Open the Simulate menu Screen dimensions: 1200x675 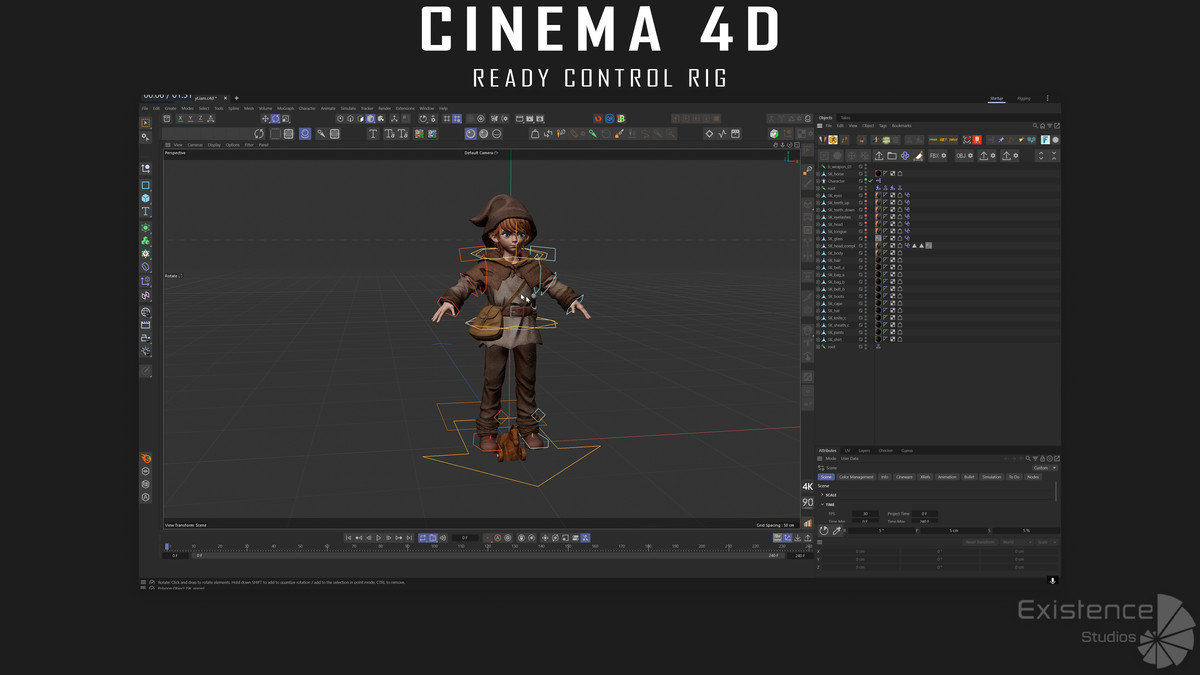348,108
